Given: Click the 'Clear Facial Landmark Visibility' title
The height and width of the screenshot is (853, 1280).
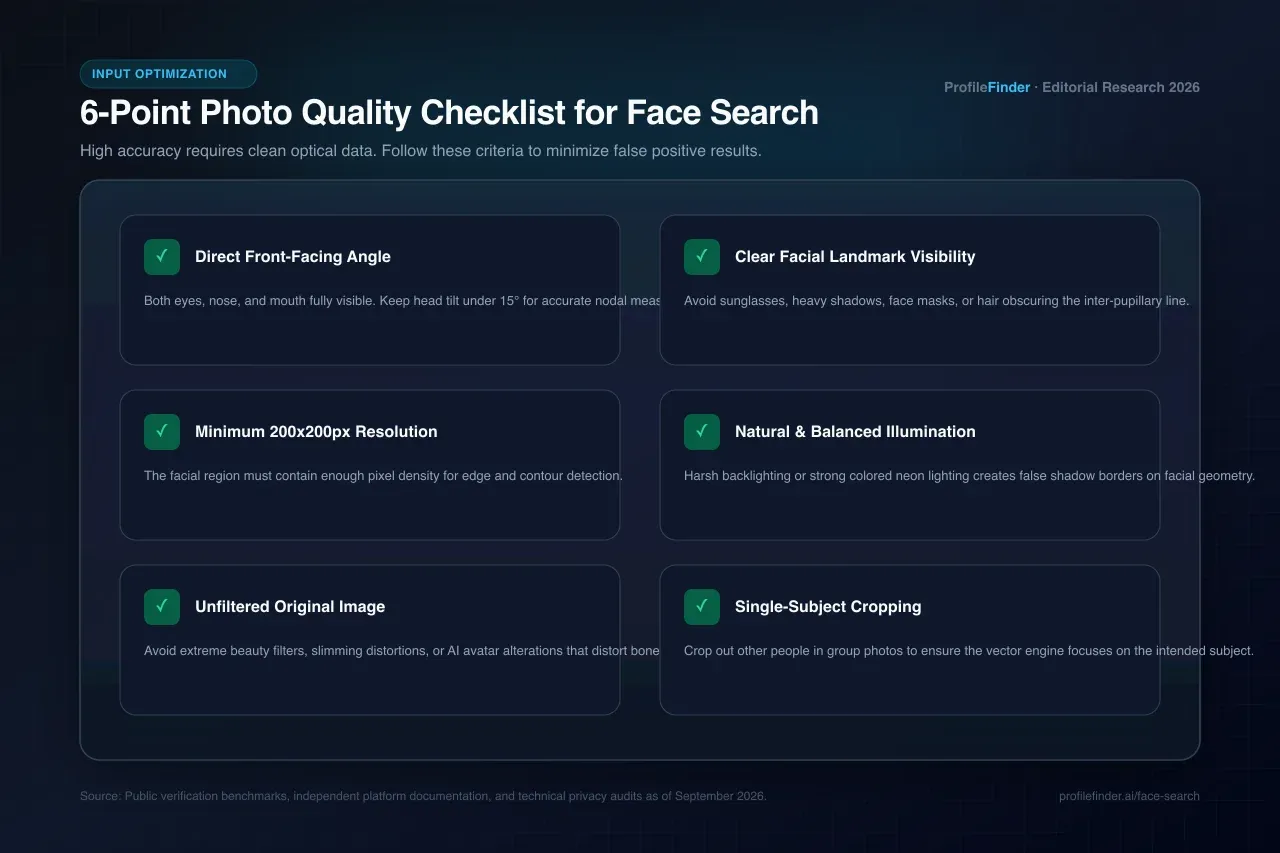Looking at the screenshot, I should (x=855, y=257).
